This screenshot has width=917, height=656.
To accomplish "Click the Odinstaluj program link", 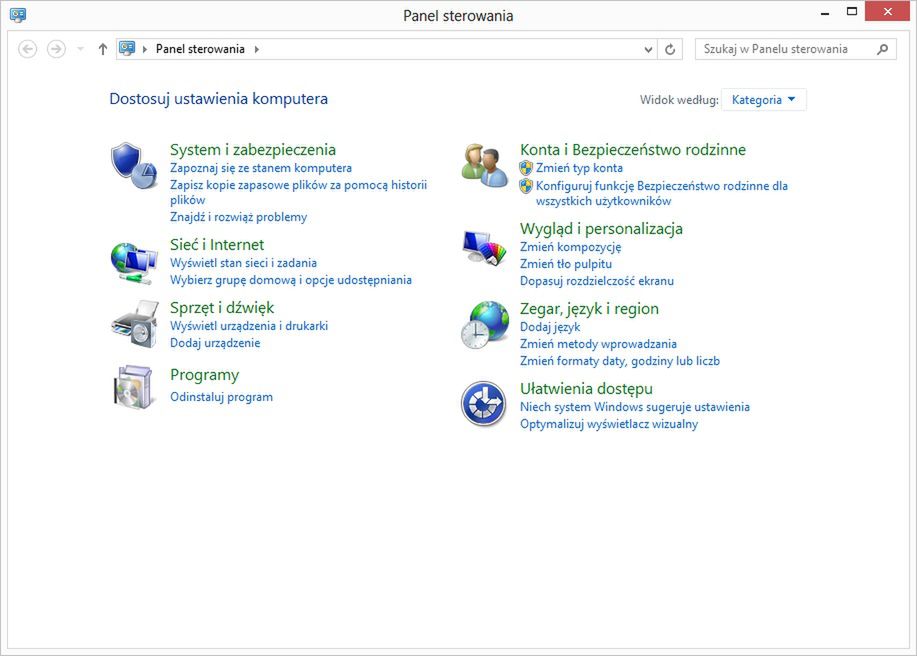I will click(221, 397).
